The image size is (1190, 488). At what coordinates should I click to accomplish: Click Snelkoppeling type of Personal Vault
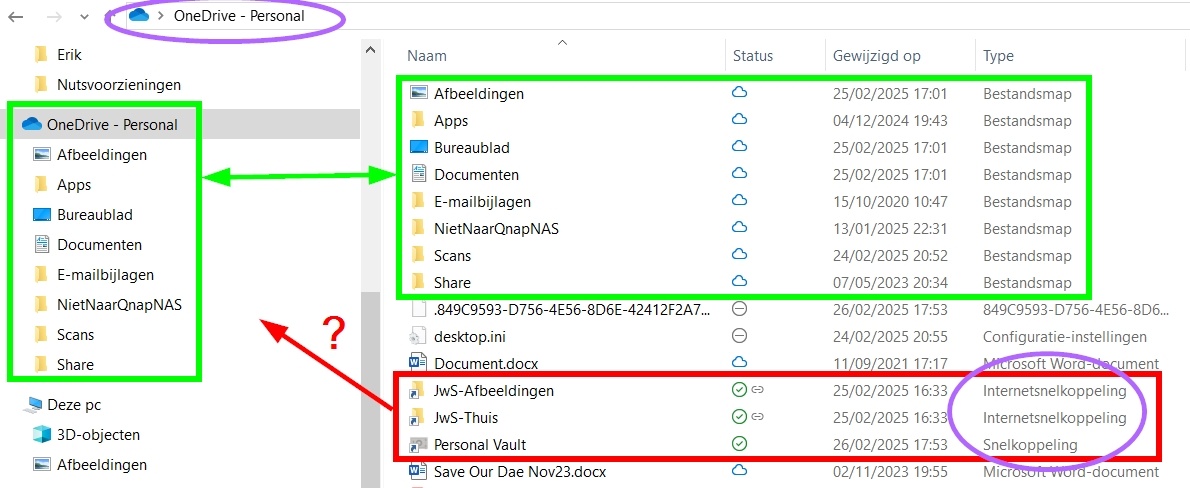point(1030,445)
